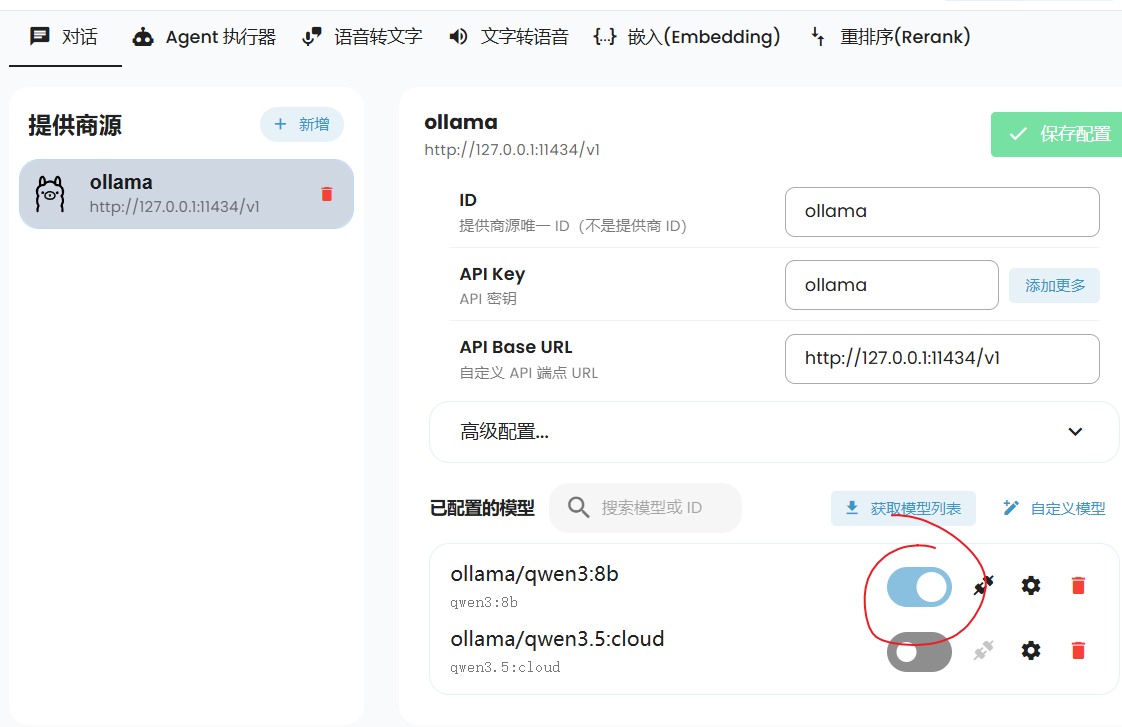1122x727 pixels.
Task: Focus the API Key input field
Action: click(892, 285)
